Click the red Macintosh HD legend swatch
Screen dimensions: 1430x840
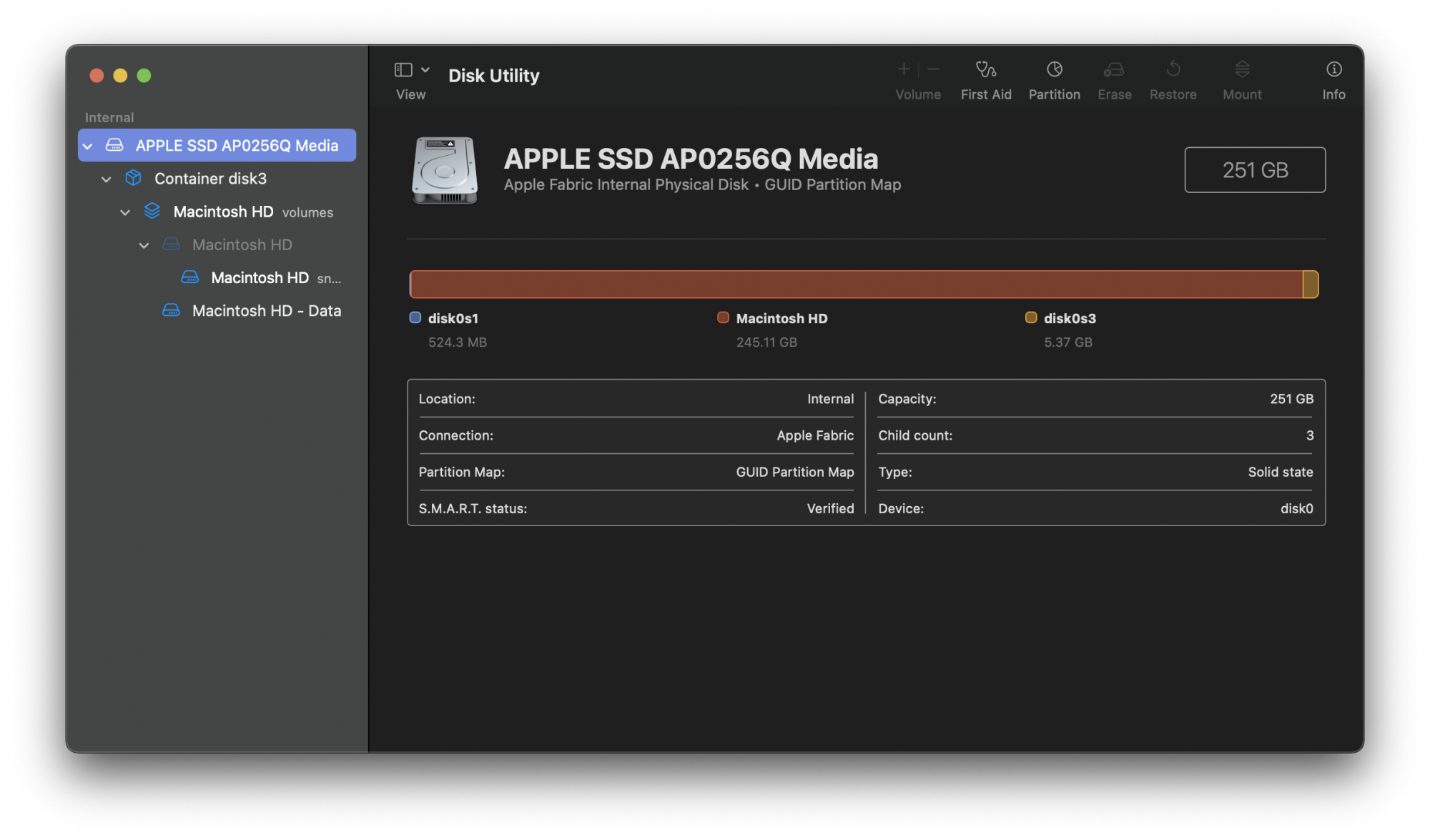(x=723, y=317)
